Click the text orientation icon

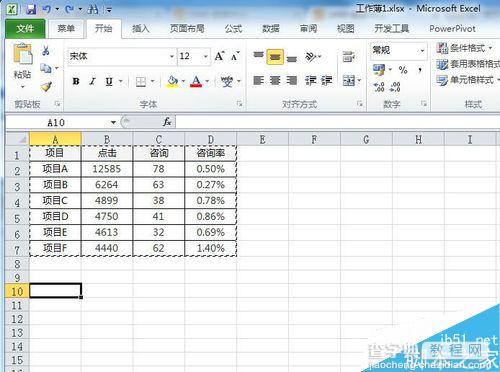(311, 57)
